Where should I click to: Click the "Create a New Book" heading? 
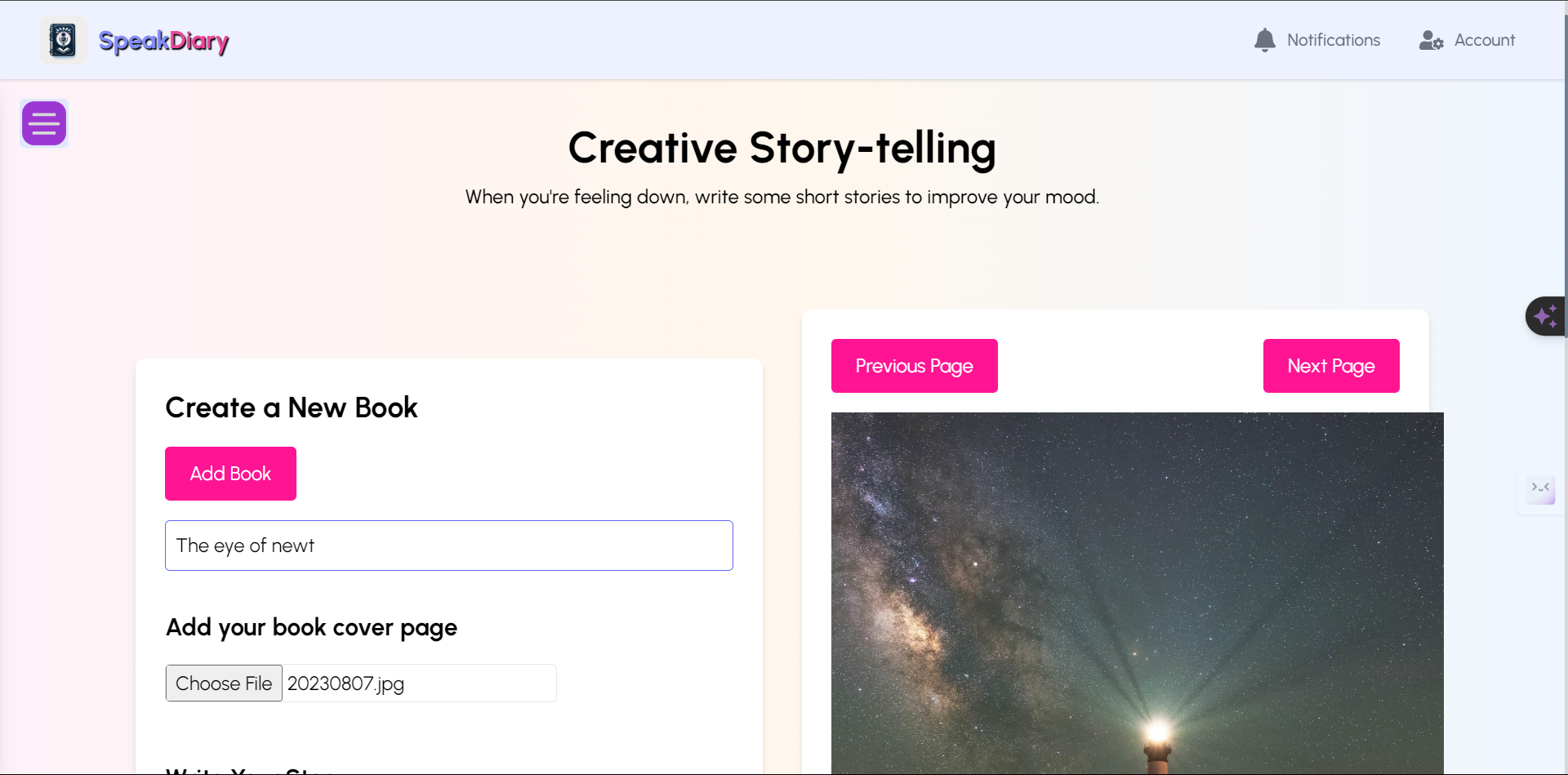tap(292, 408)
